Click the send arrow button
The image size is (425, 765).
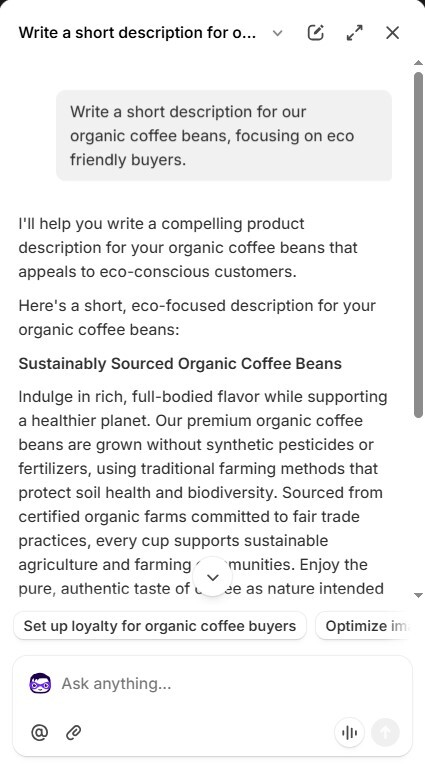click(x=385, y=732)
